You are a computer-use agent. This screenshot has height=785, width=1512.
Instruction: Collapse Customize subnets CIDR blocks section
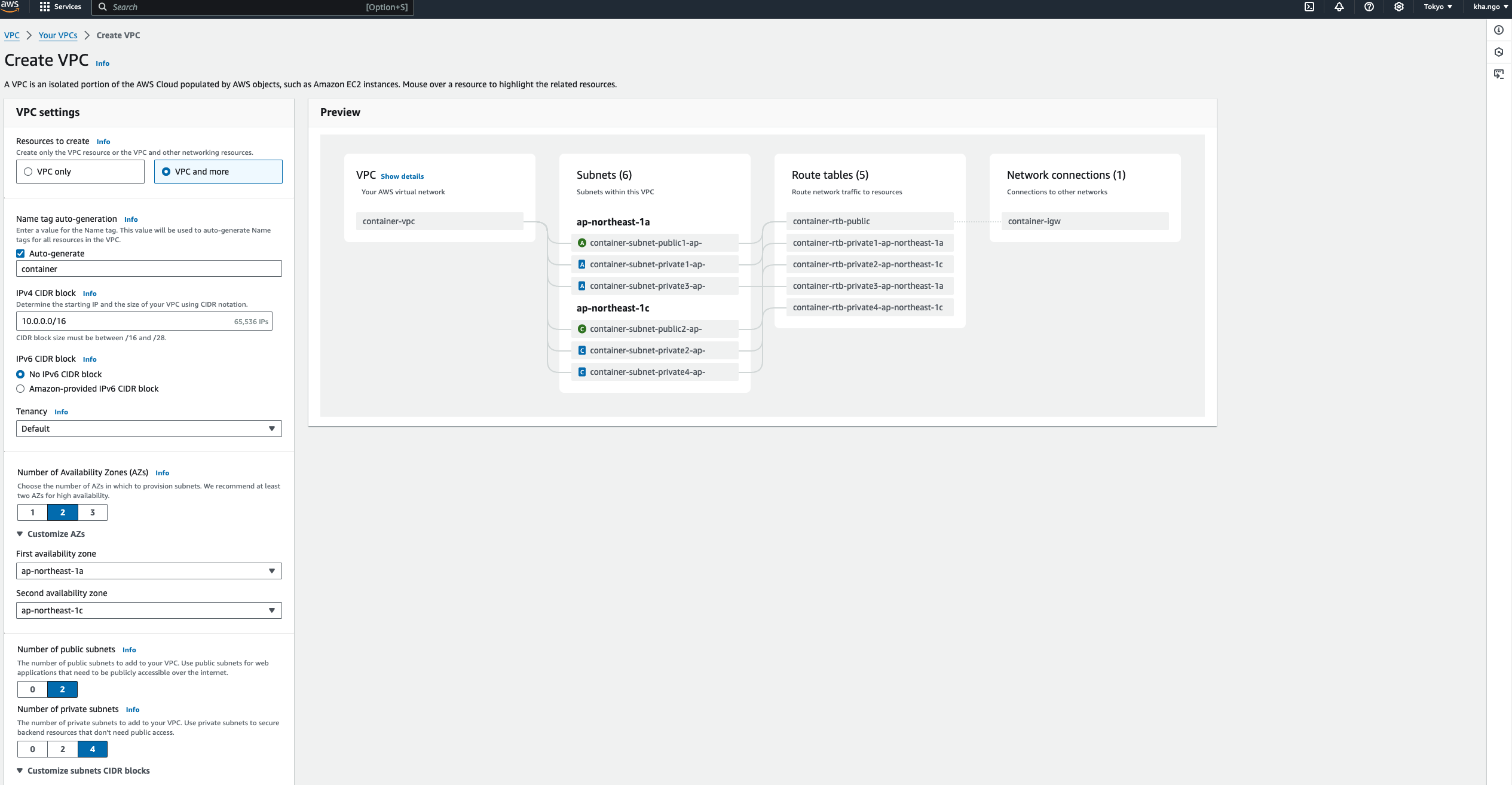click(x=83, y=771)
